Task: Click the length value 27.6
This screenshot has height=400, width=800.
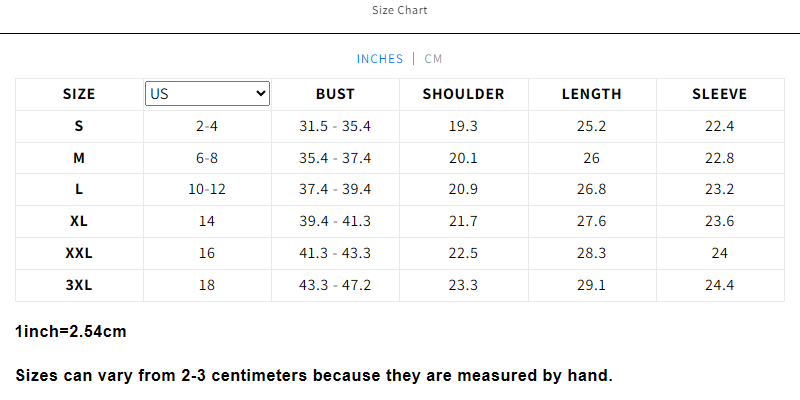Action: pyautogui.click(x=592, y=221)
